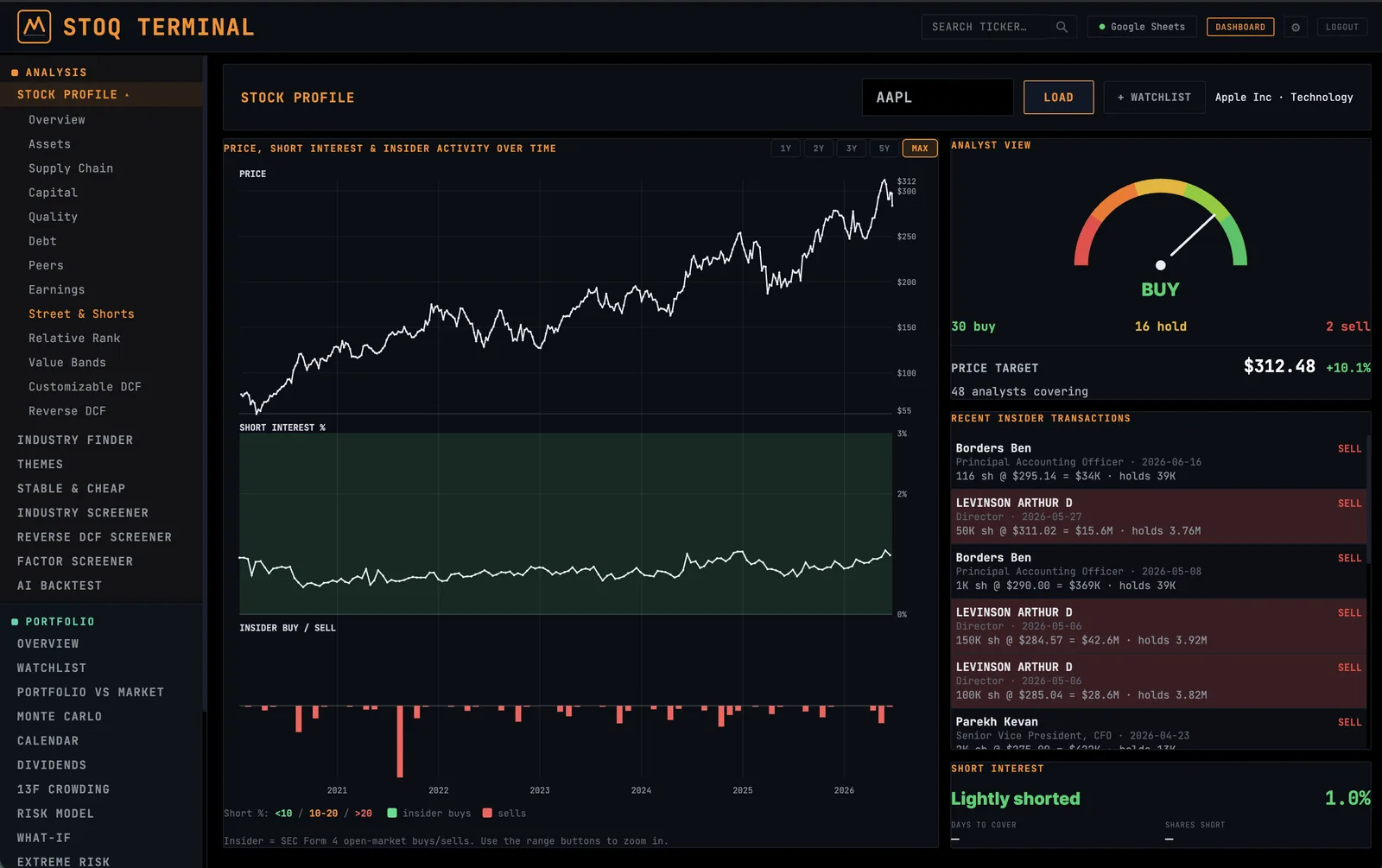Open settings via gear icon
Image resolution: width=1382 pixels, height=868 pixels.
pyautogui.click(x=1296, y=28)
